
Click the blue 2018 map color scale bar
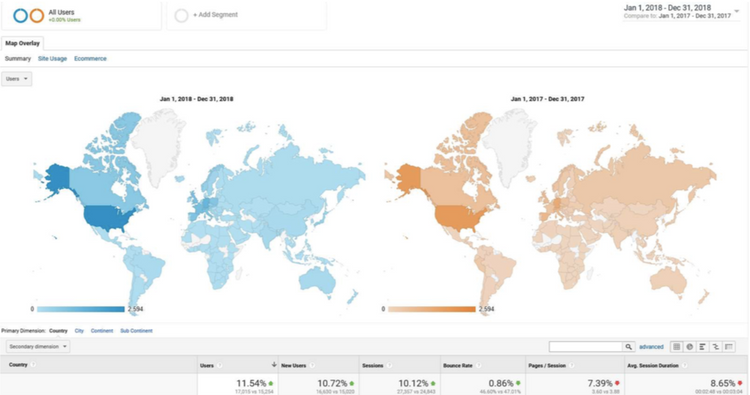coord(81,309)
